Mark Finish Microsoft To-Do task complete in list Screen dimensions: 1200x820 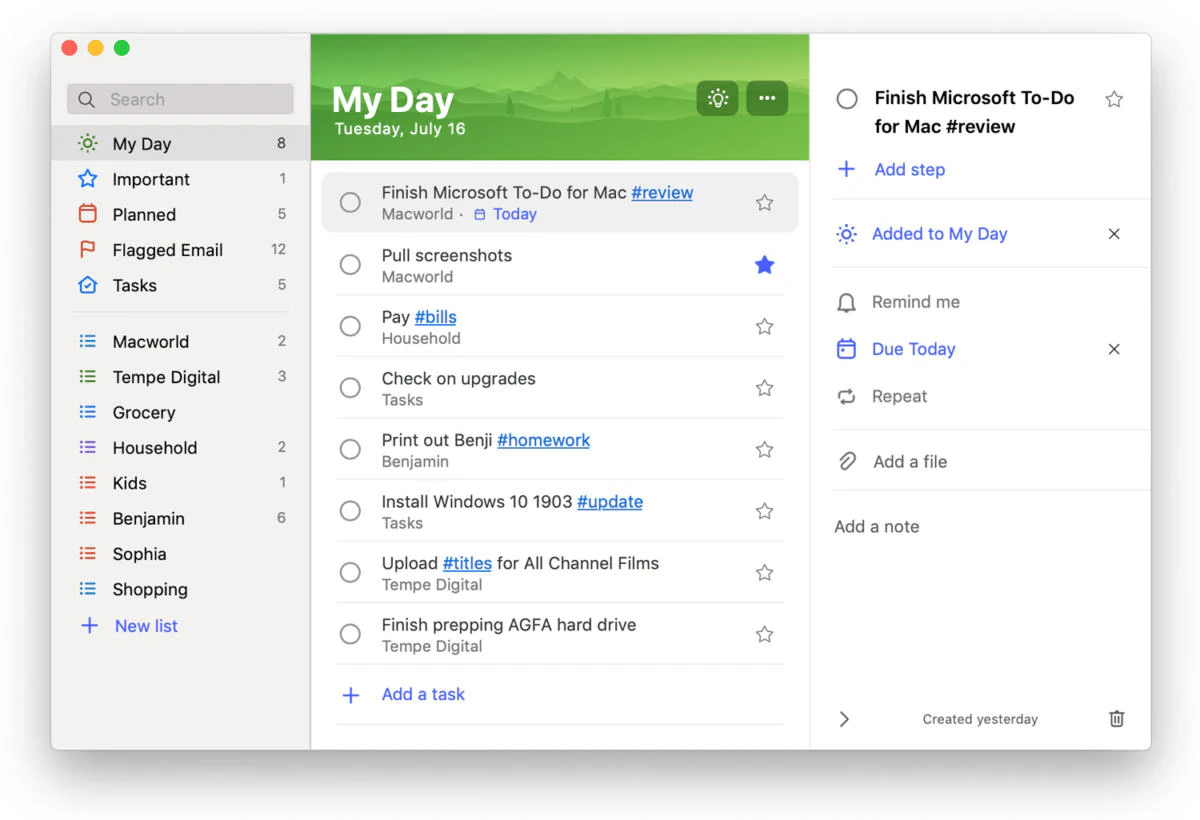point(350,202)
